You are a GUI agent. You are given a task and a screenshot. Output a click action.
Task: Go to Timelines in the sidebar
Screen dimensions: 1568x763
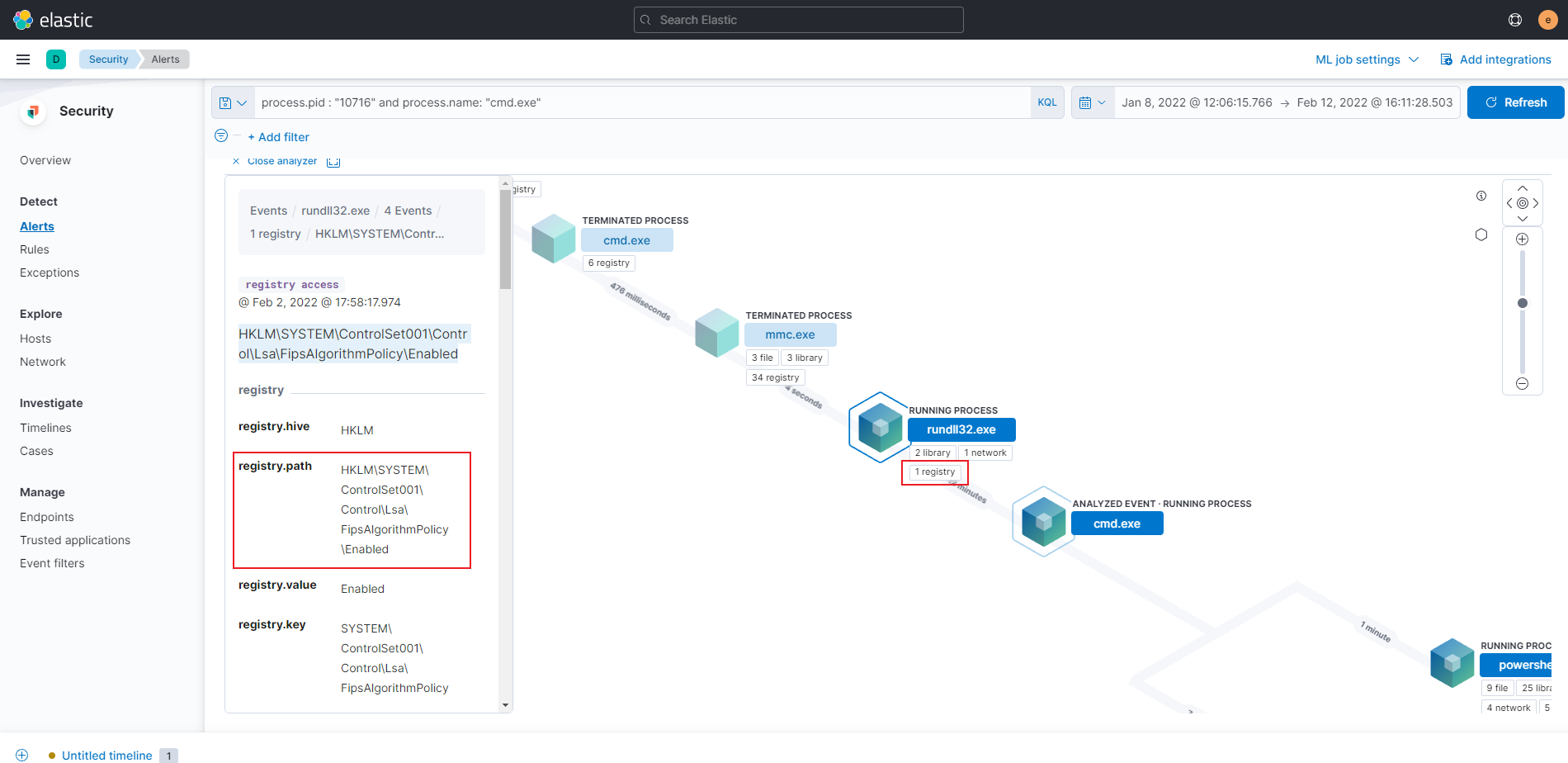pyautogui.click(x=45, y=428)
